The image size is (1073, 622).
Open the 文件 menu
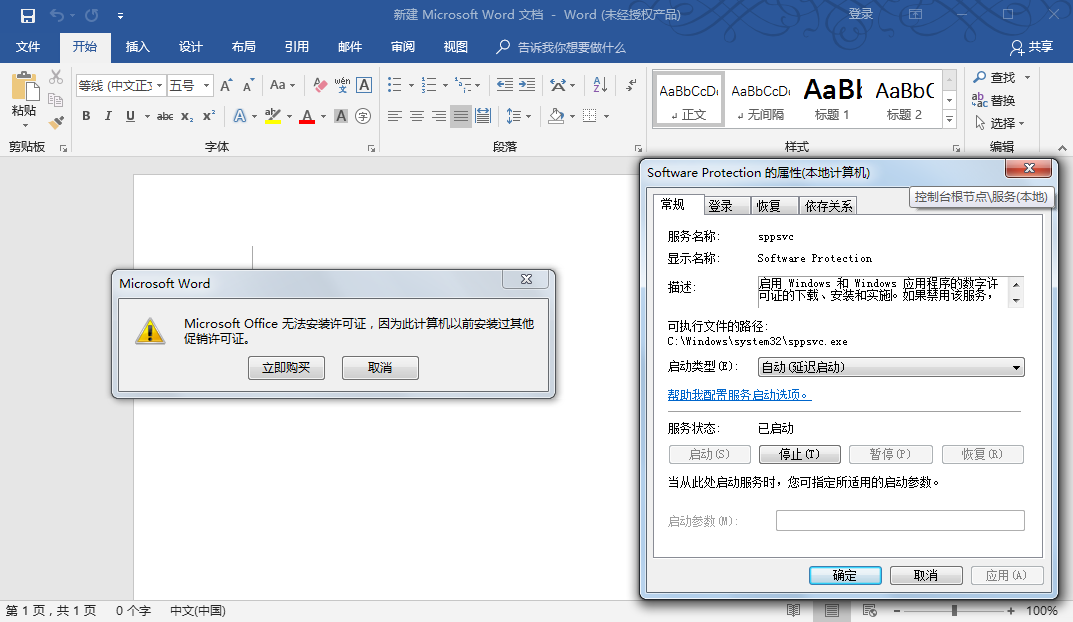pyautogui.click(x=28, y=47)
